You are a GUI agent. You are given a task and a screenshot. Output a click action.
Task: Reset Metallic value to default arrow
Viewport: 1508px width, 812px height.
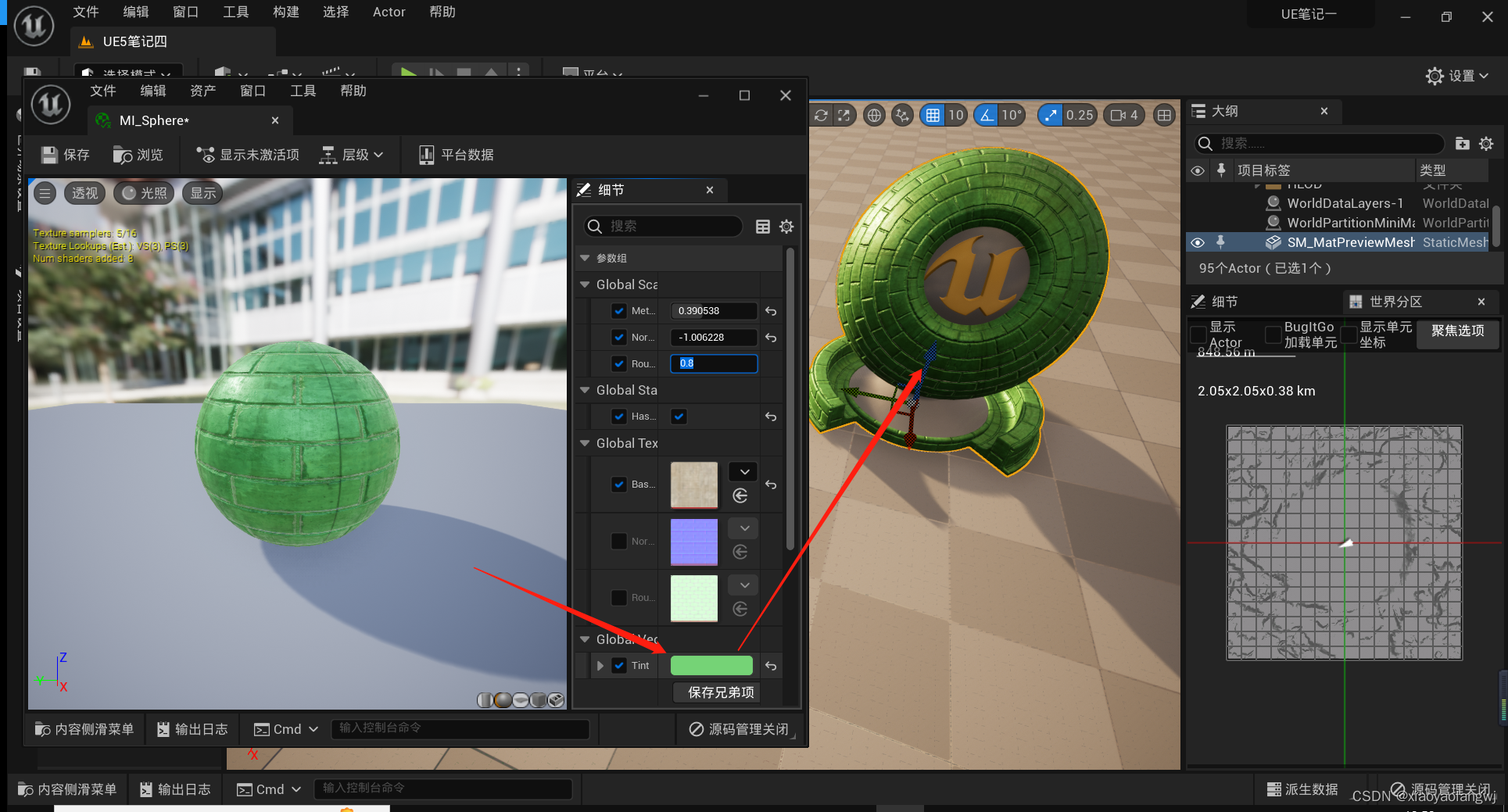tap(771, 311)
